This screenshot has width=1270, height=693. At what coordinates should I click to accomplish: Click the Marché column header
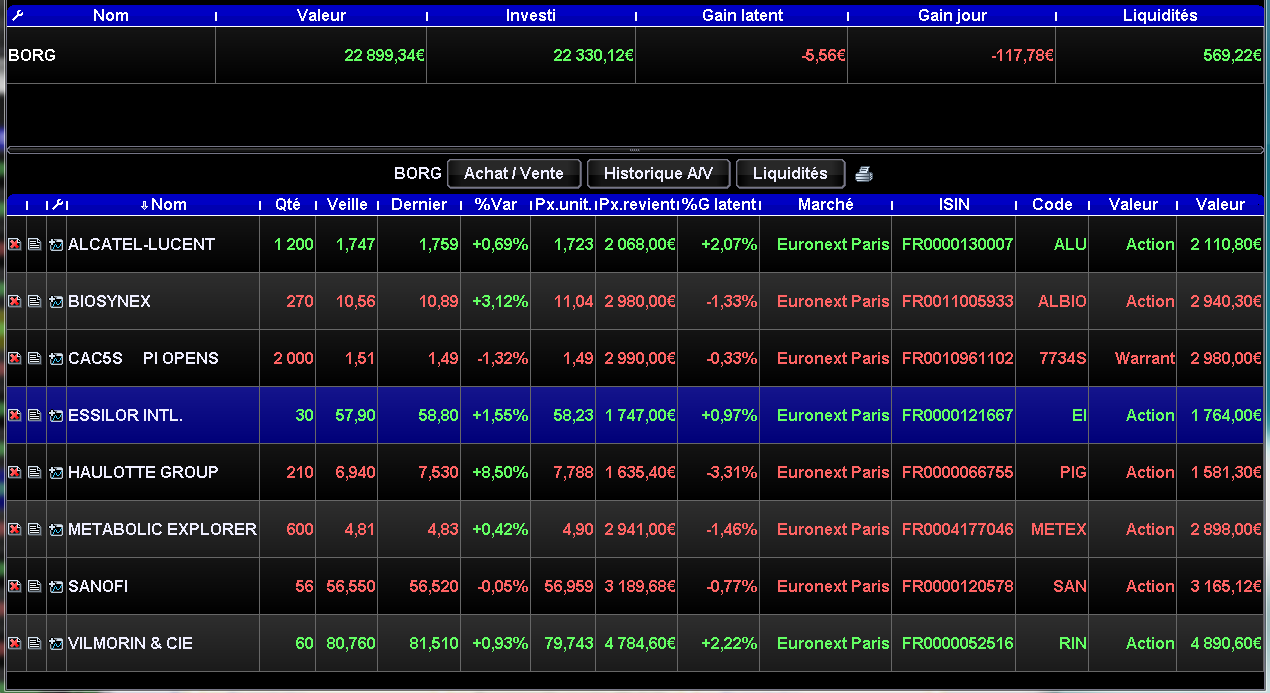point(826,204)
